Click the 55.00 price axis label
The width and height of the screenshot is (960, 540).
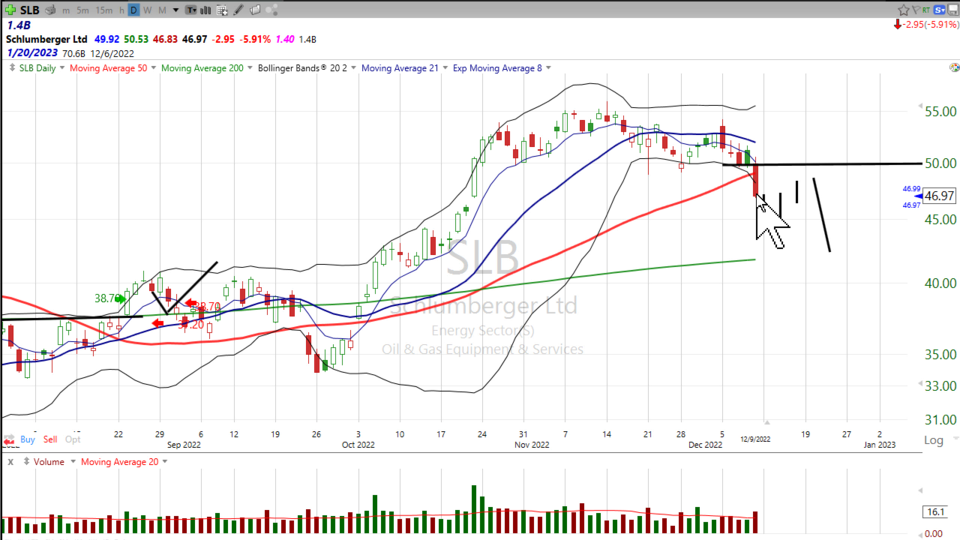pyautogui.click(x=940, y=111)
